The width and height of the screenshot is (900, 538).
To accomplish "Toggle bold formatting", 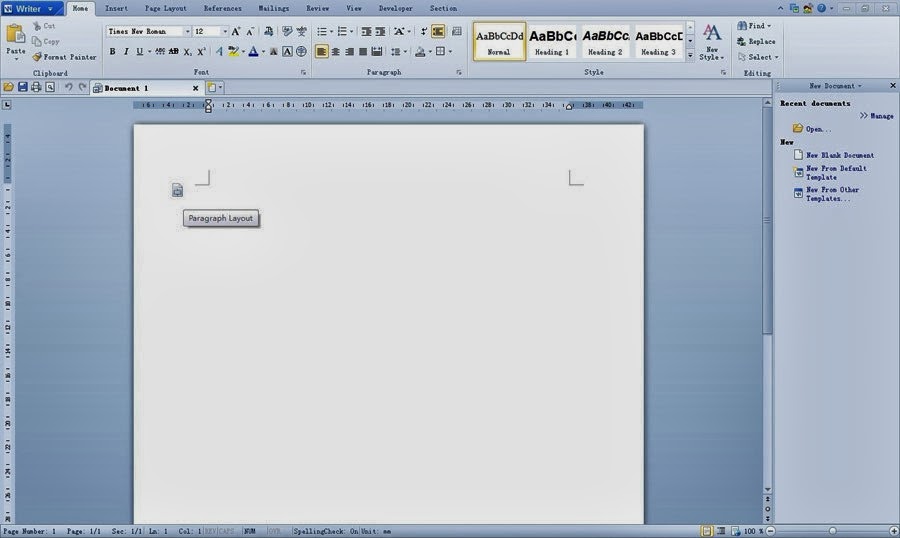I will click(x=112, y=52).
